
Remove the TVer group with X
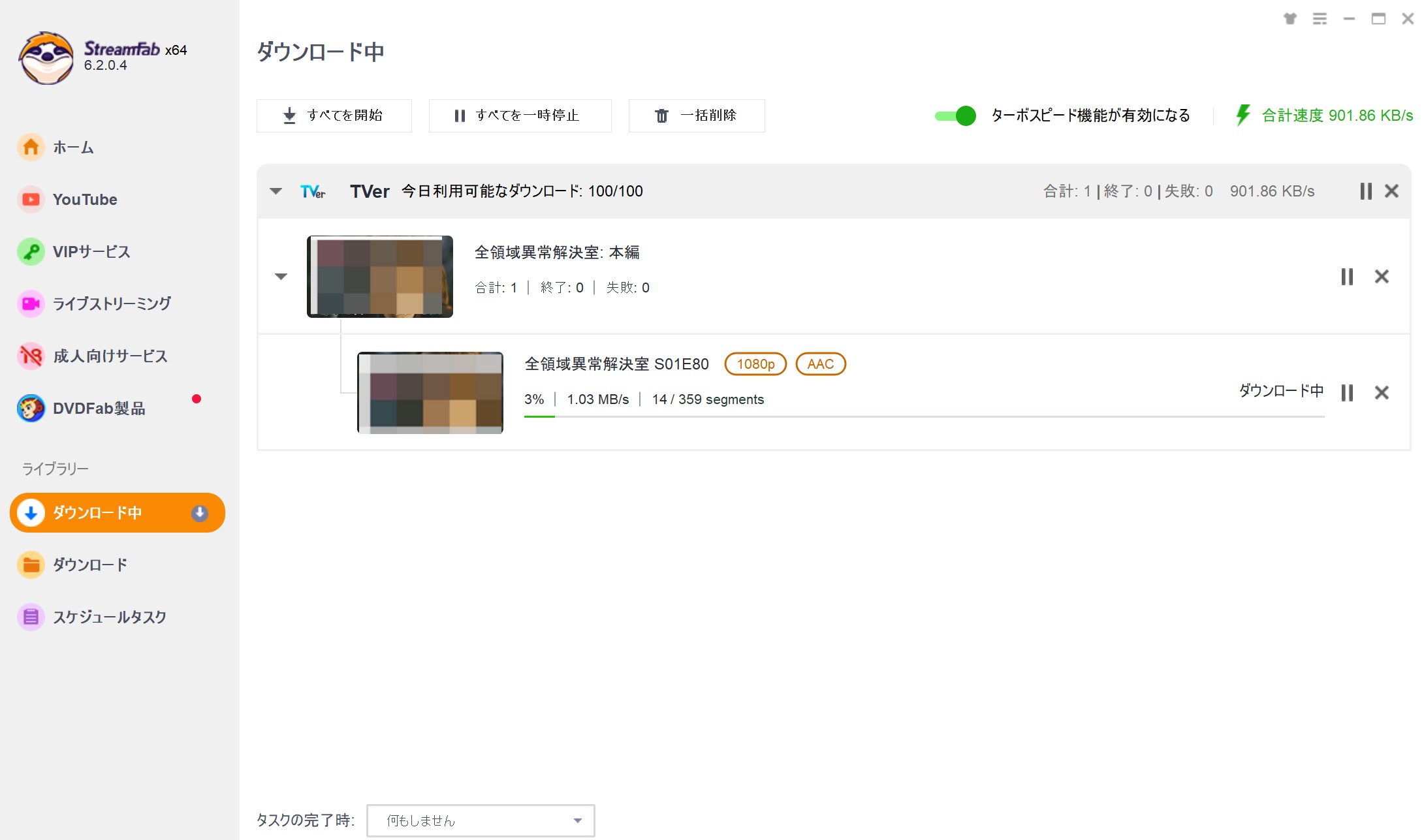point(1391,191)
